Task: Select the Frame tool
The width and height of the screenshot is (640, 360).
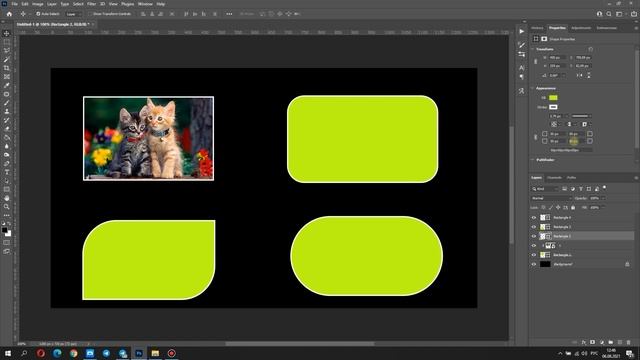Action: (x=7, y=77)
